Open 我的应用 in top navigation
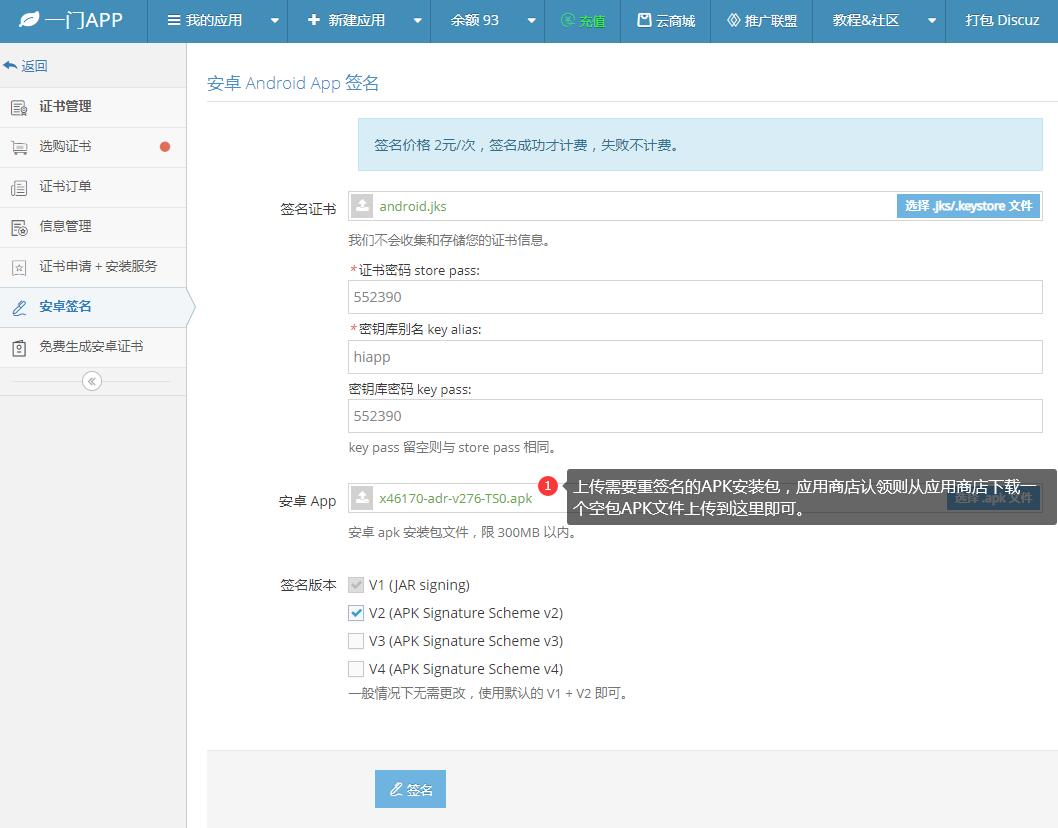Viewport: 1058px width, 828px height. click(x=213, y=20)
